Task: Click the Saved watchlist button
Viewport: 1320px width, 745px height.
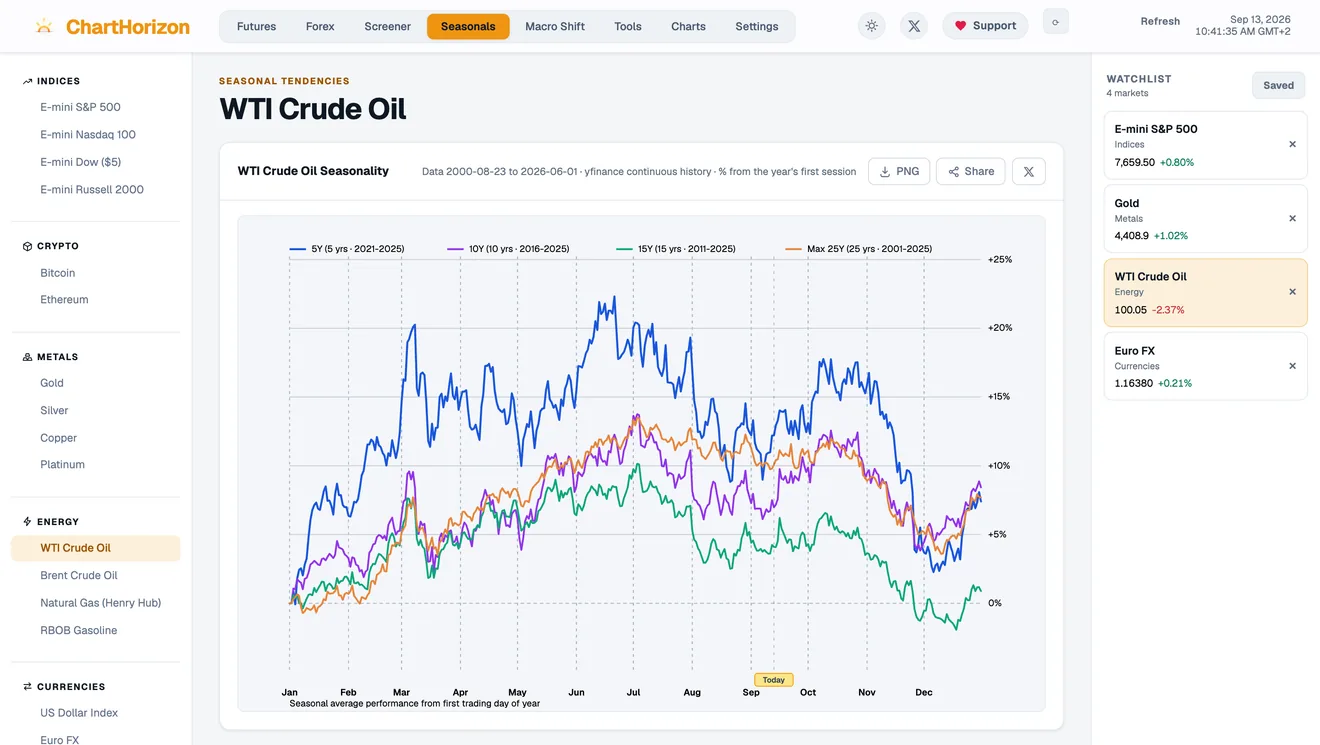Action: (x=1278, y=85)
